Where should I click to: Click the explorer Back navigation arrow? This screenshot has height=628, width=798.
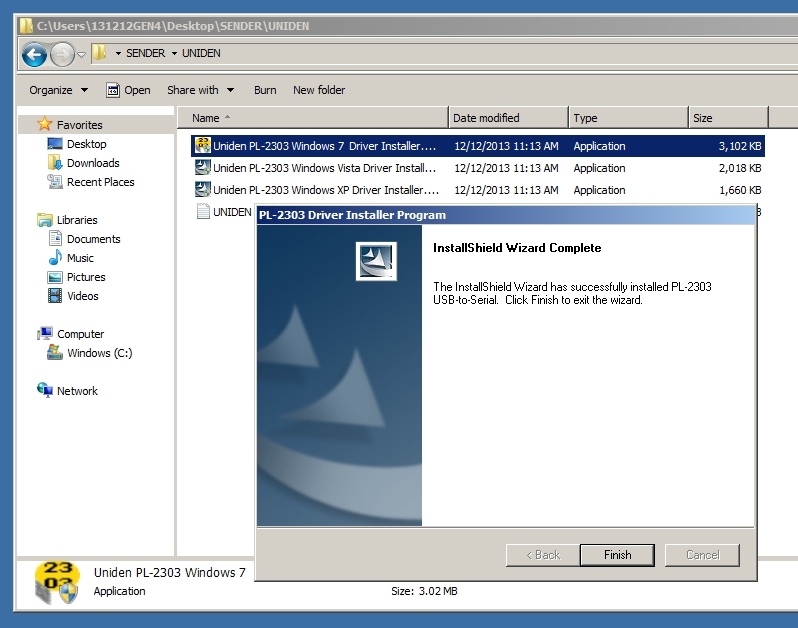pyautogui.click(x=33, y=54)
